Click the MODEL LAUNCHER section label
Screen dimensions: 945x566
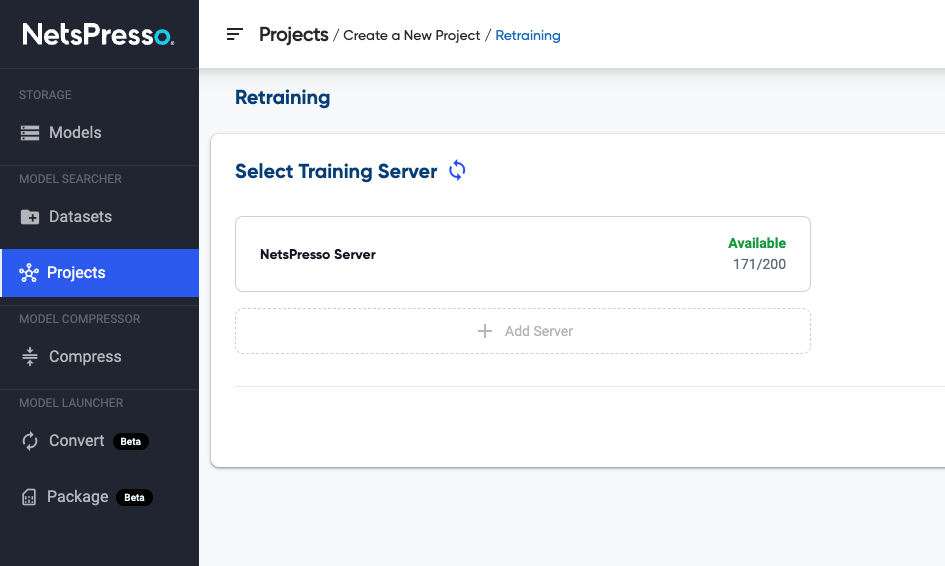71,403
